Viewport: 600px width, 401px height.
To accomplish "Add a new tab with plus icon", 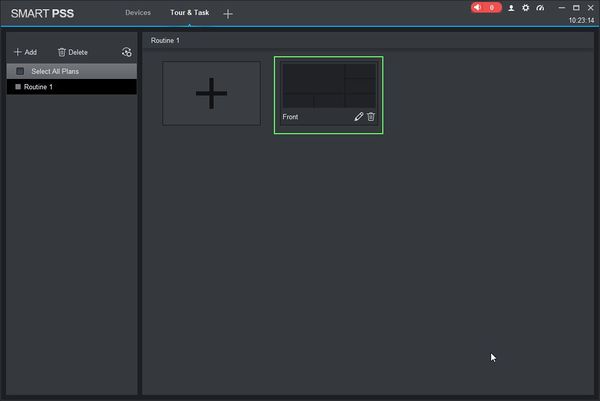I will [x=228, y=14].
